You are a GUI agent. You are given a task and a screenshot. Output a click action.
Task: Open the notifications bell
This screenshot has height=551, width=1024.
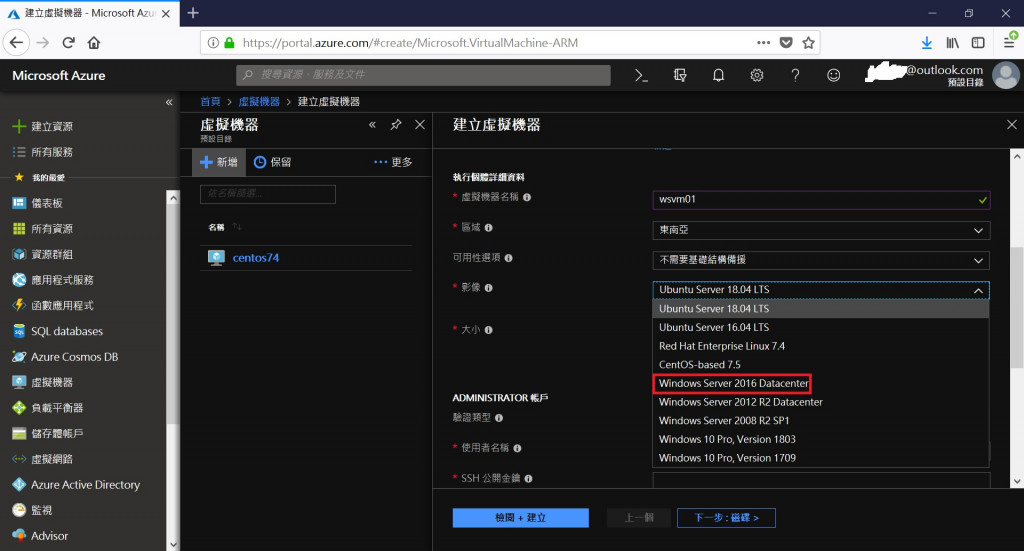718,76
